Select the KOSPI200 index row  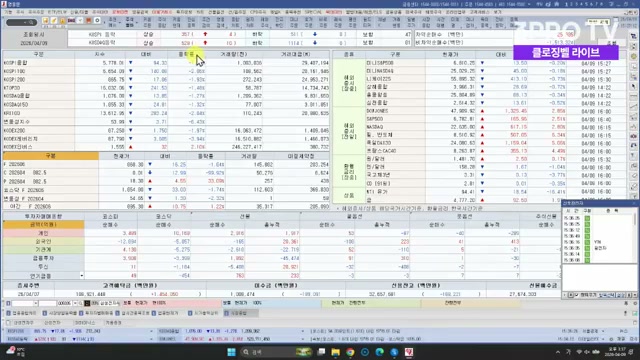click(166, 80)
